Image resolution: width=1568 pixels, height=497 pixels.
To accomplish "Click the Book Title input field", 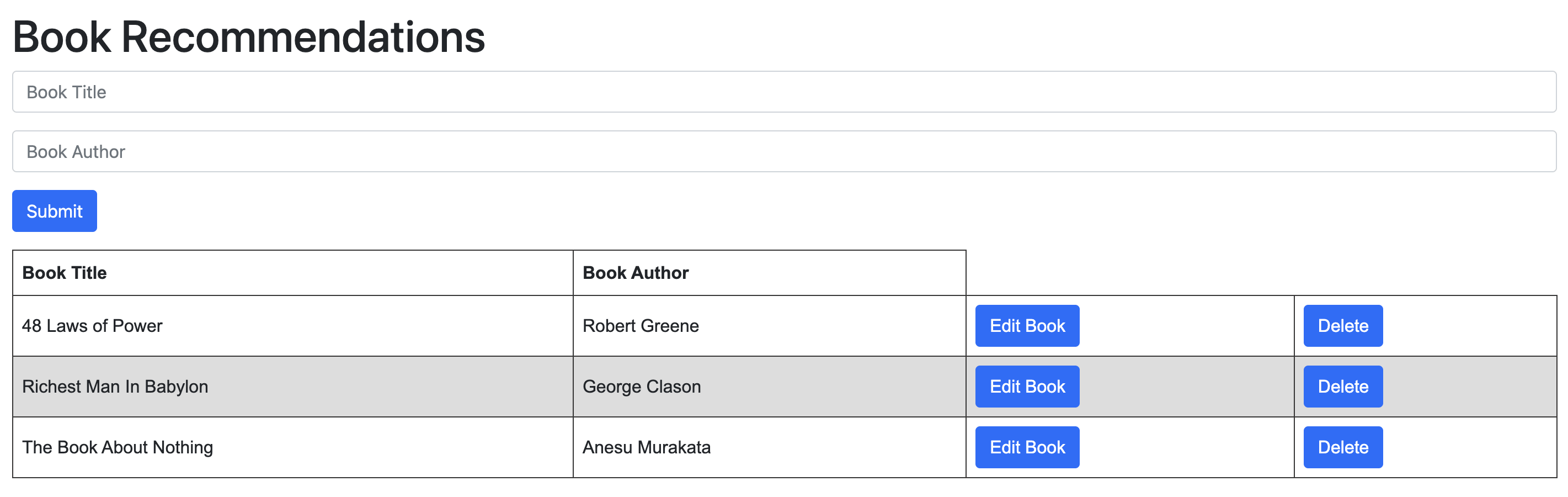I will point(784,92).
